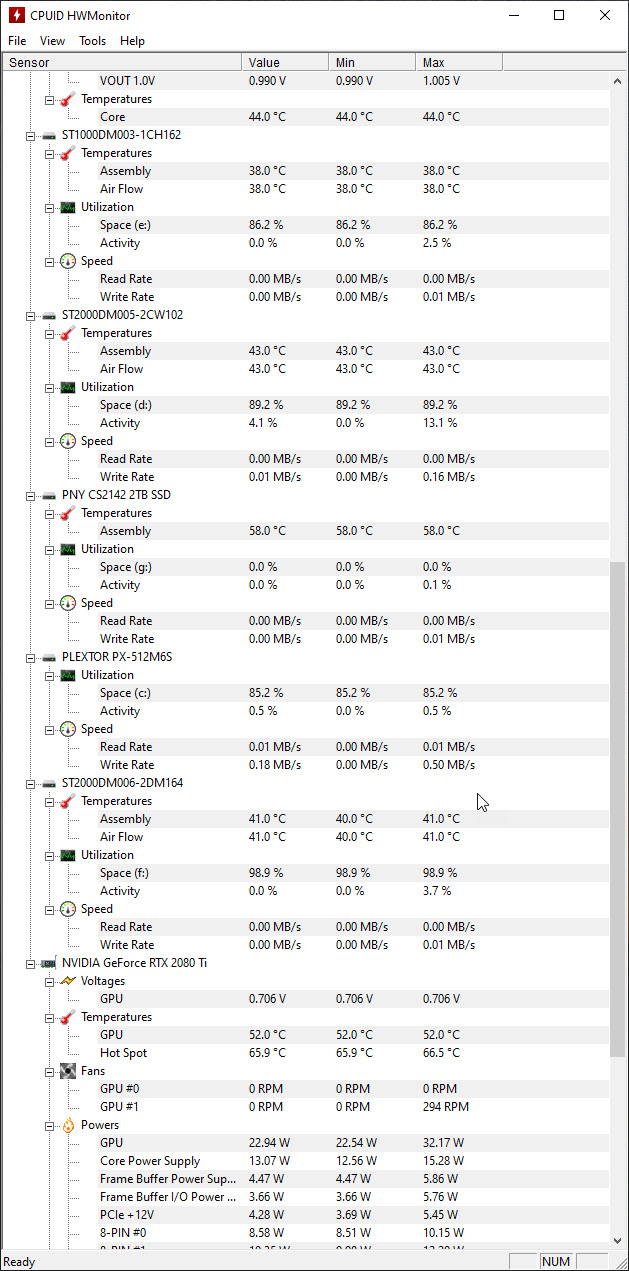Click the Sensor column header

tap(120, 62)
